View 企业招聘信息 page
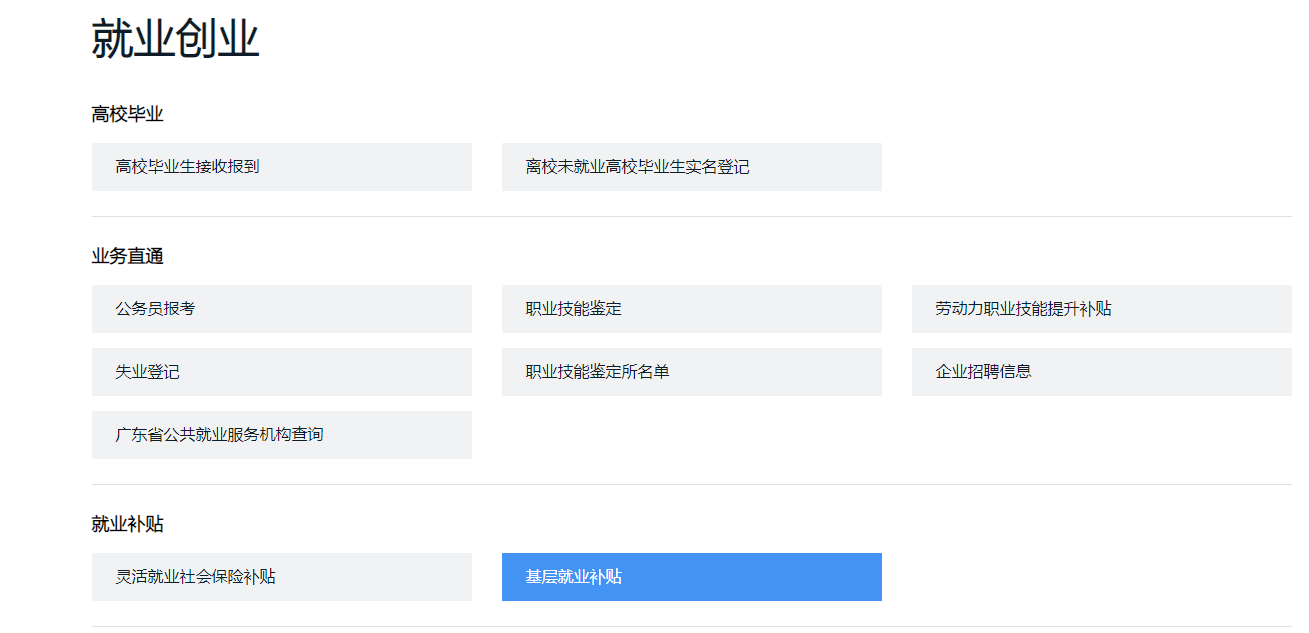The image size is (1309, 633). pos(1101,372)
